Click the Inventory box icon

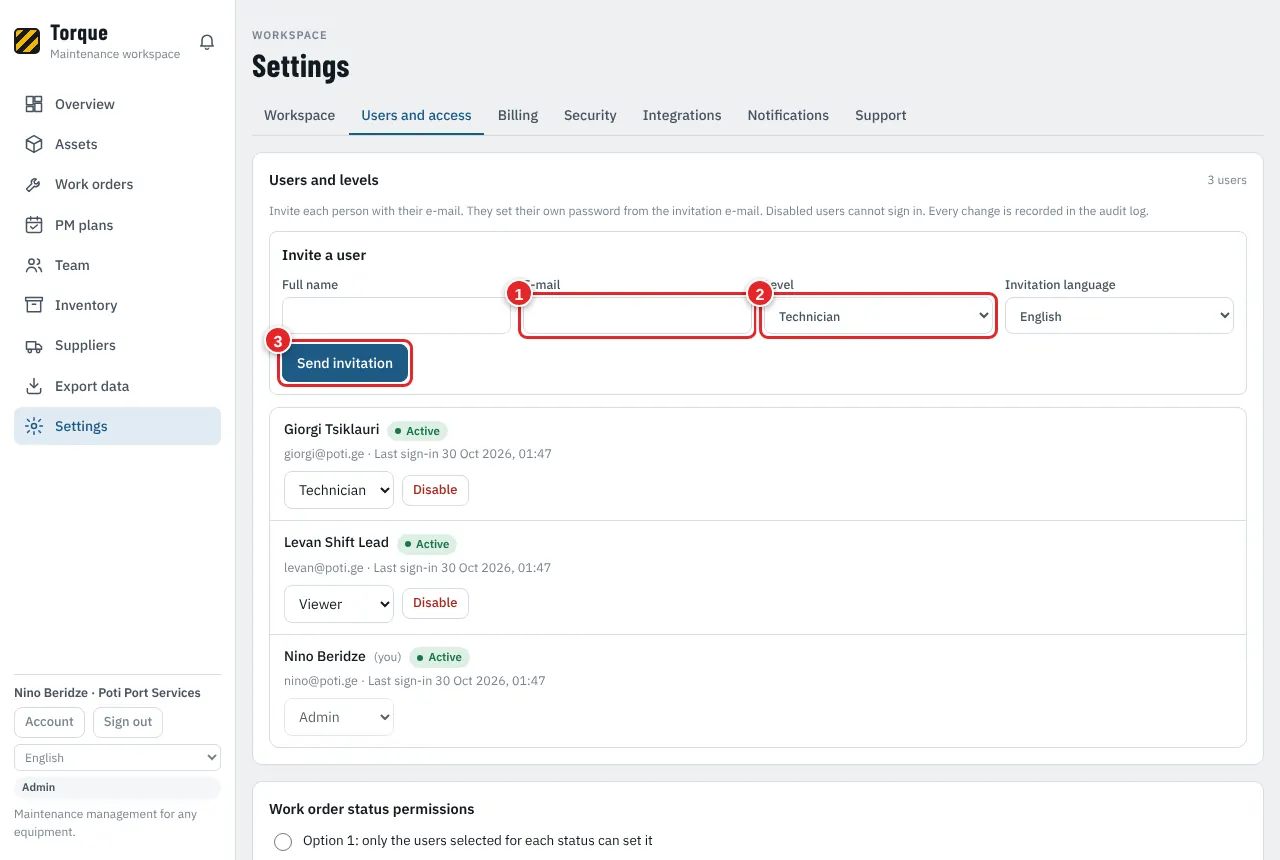point(34,305)
